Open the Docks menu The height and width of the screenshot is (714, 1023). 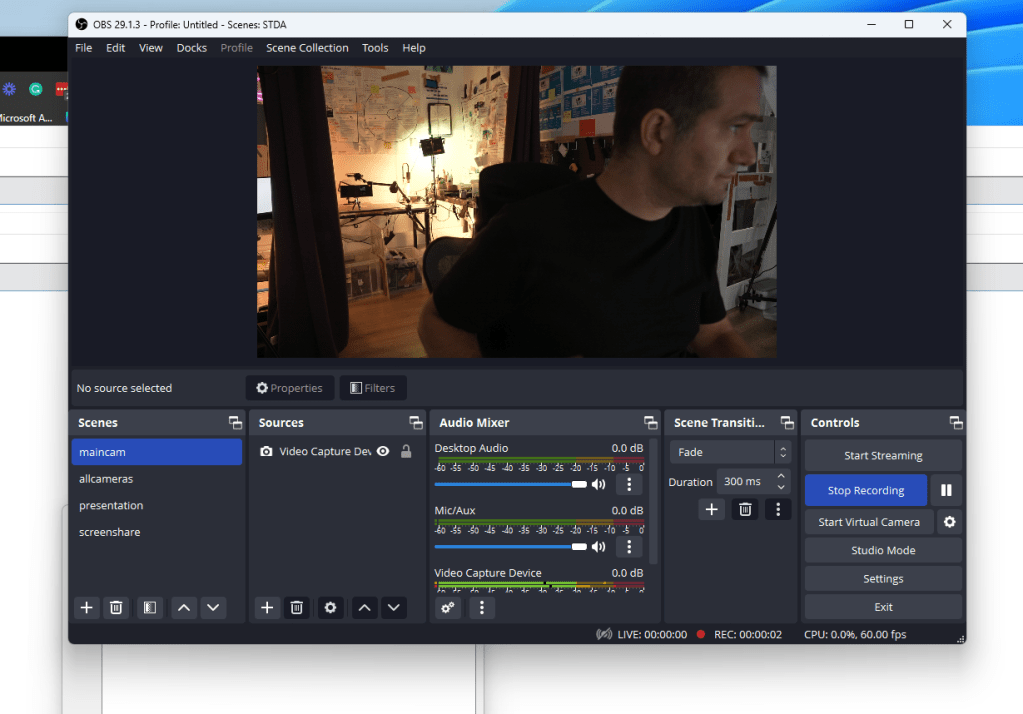[192, 48]
